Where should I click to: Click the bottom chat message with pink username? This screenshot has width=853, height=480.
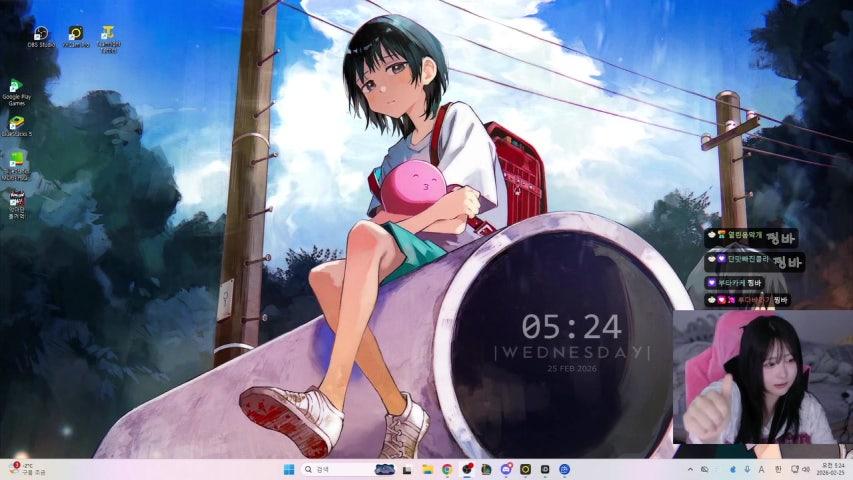(748, 300)
